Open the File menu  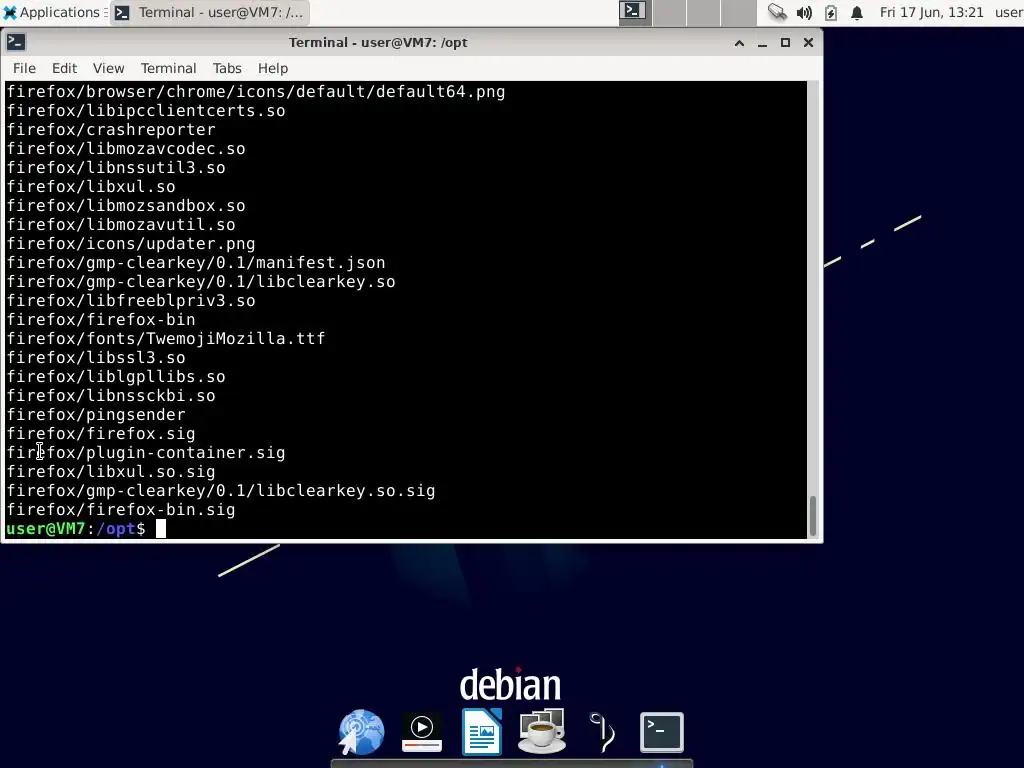pos(24,68)
